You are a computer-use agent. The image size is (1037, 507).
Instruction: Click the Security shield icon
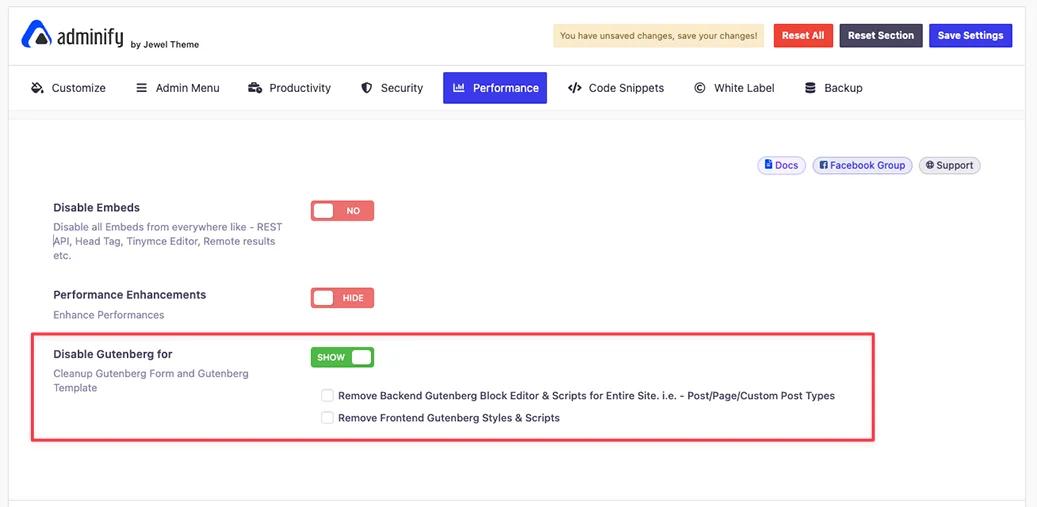pyautogui.click(x=366, y=88)
